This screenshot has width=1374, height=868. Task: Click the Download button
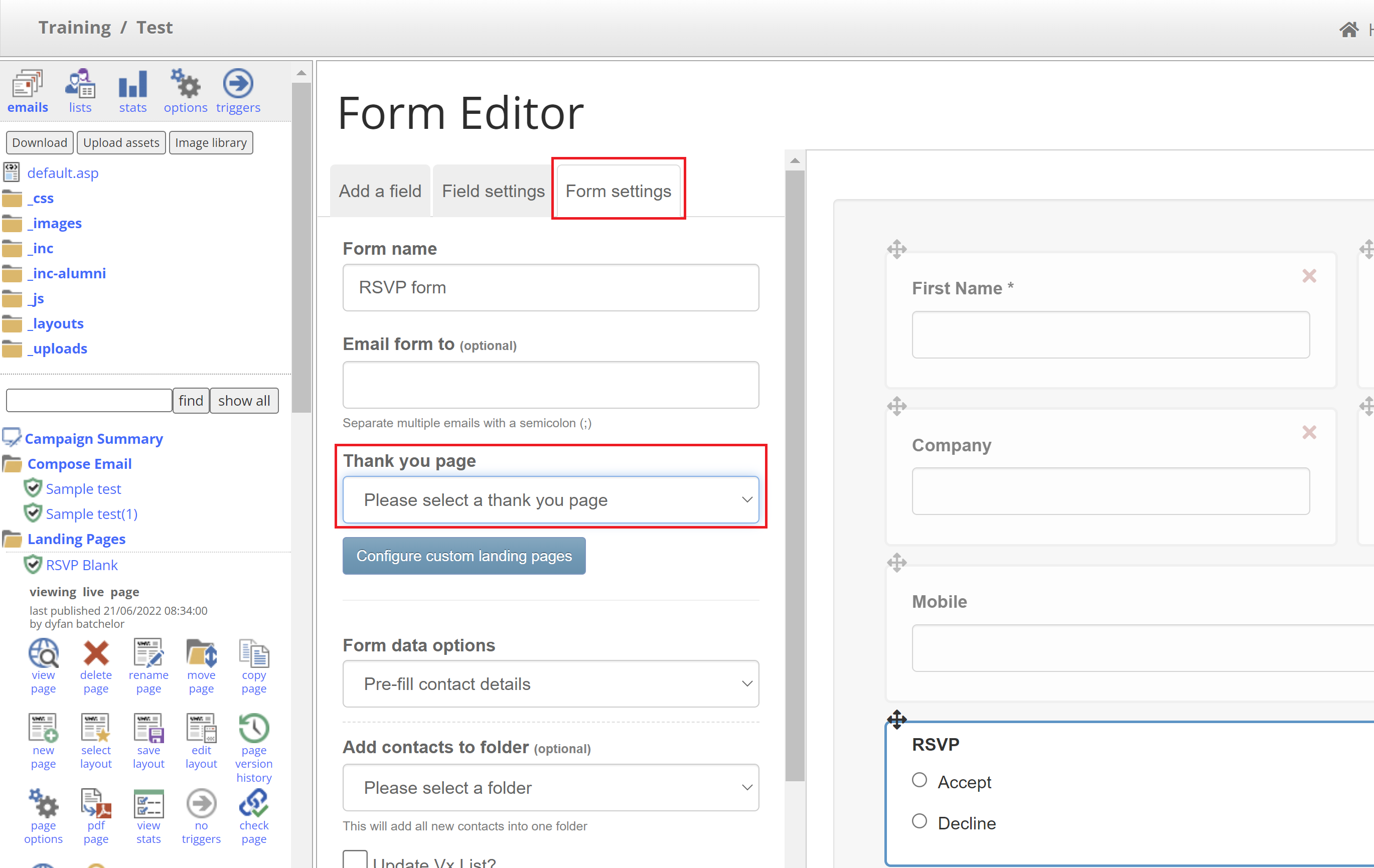(x=39, y=142)
